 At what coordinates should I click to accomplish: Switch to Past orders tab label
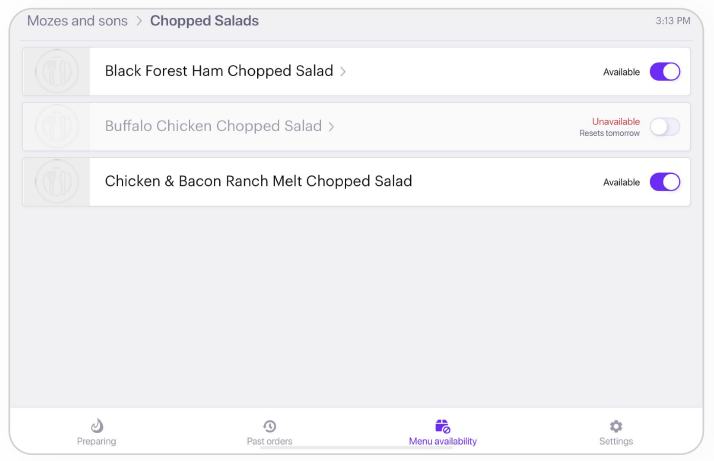click(270, 441)
